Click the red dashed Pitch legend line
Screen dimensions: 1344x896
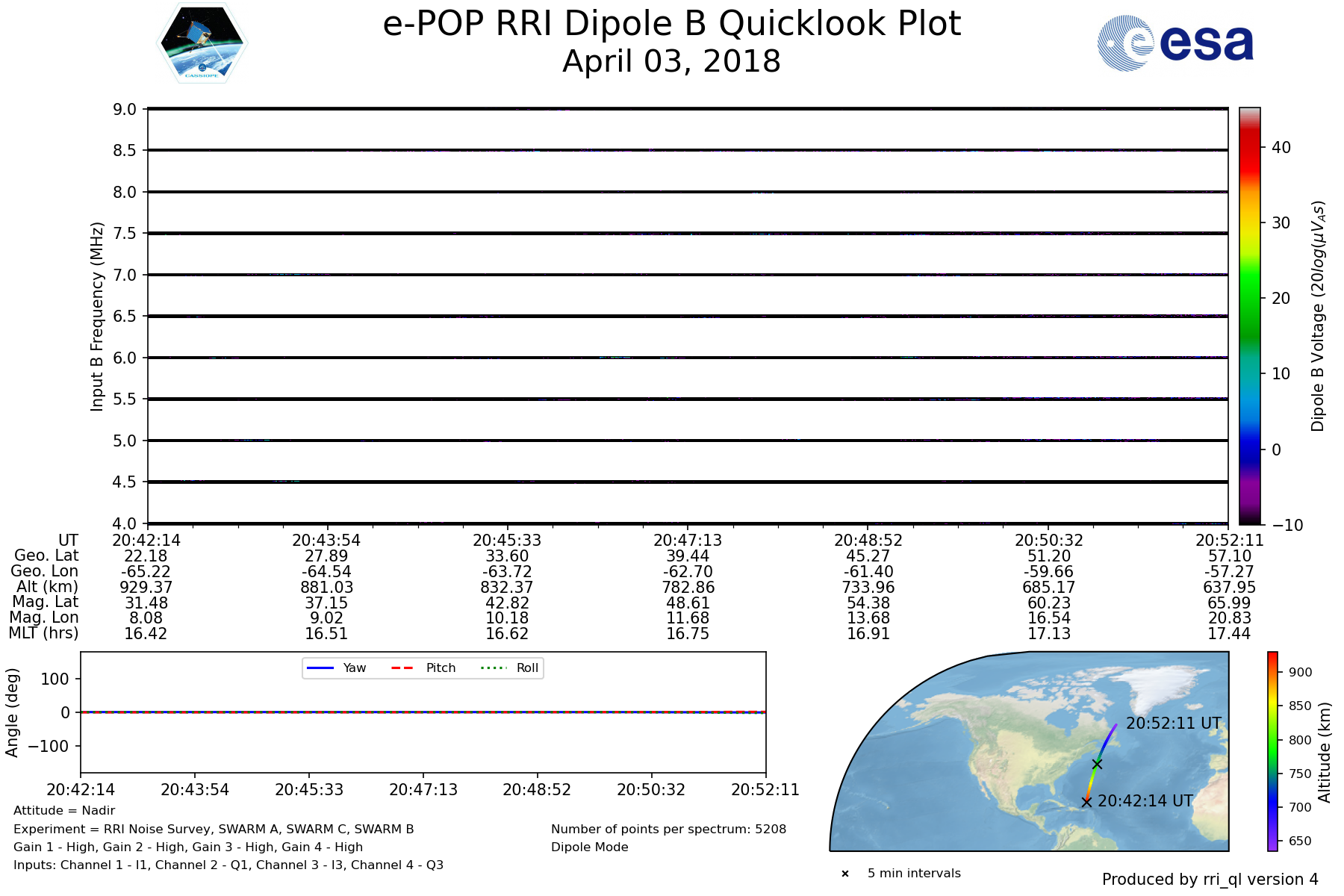click(x=402, y=668)
